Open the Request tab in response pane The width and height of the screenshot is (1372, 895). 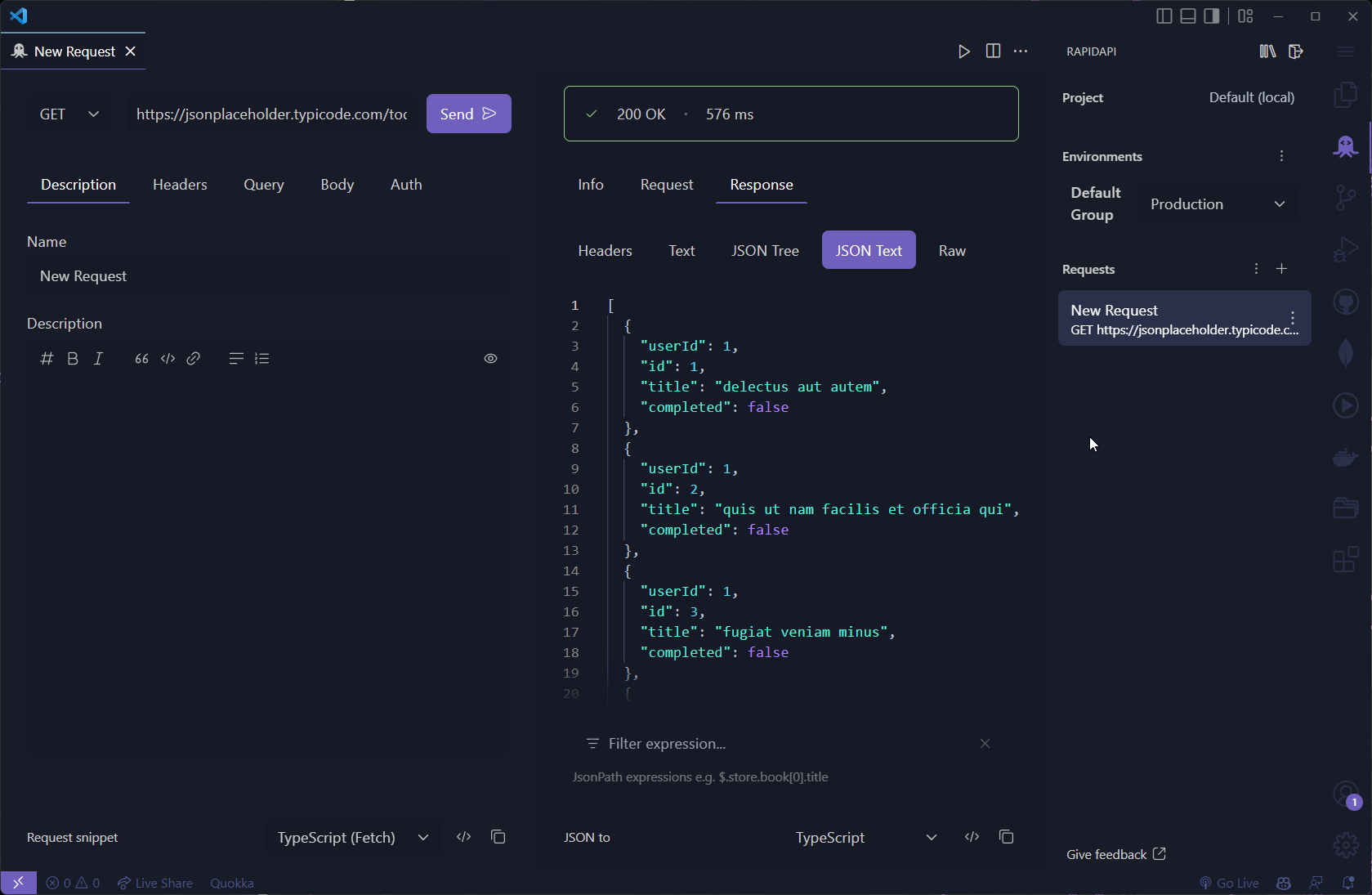coord(667,185)
